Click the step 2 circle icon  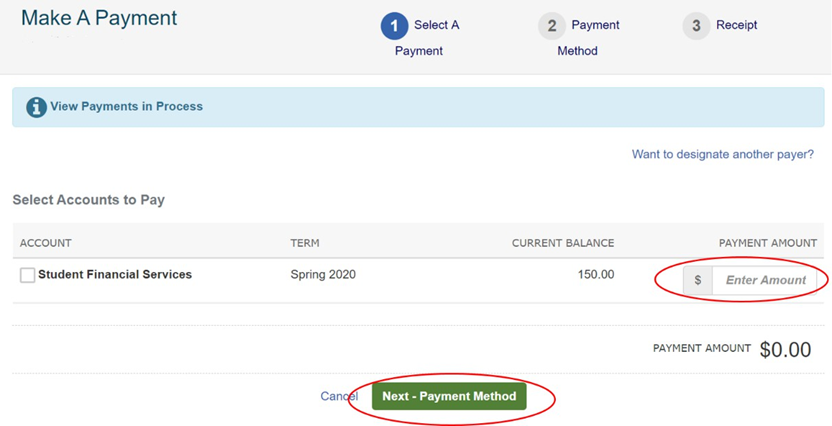point(551,26)
